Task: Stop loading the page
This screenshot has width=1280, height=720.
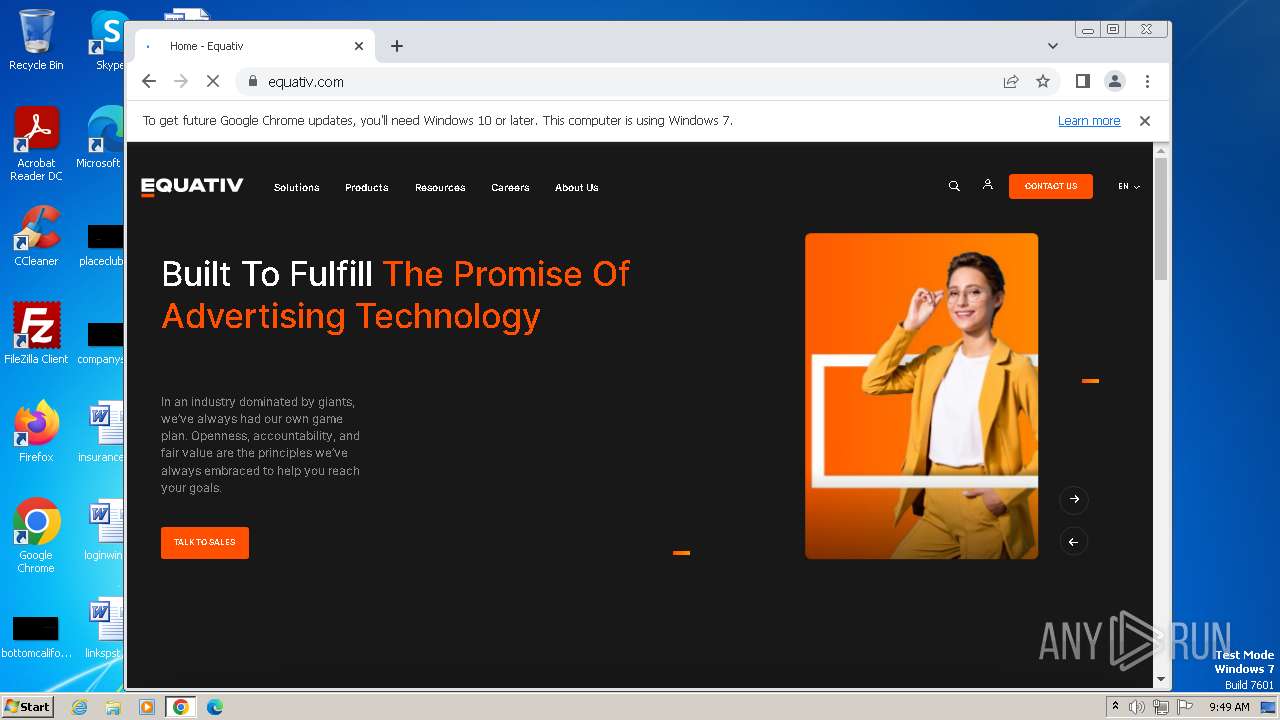Action: (x=213, y=81)
